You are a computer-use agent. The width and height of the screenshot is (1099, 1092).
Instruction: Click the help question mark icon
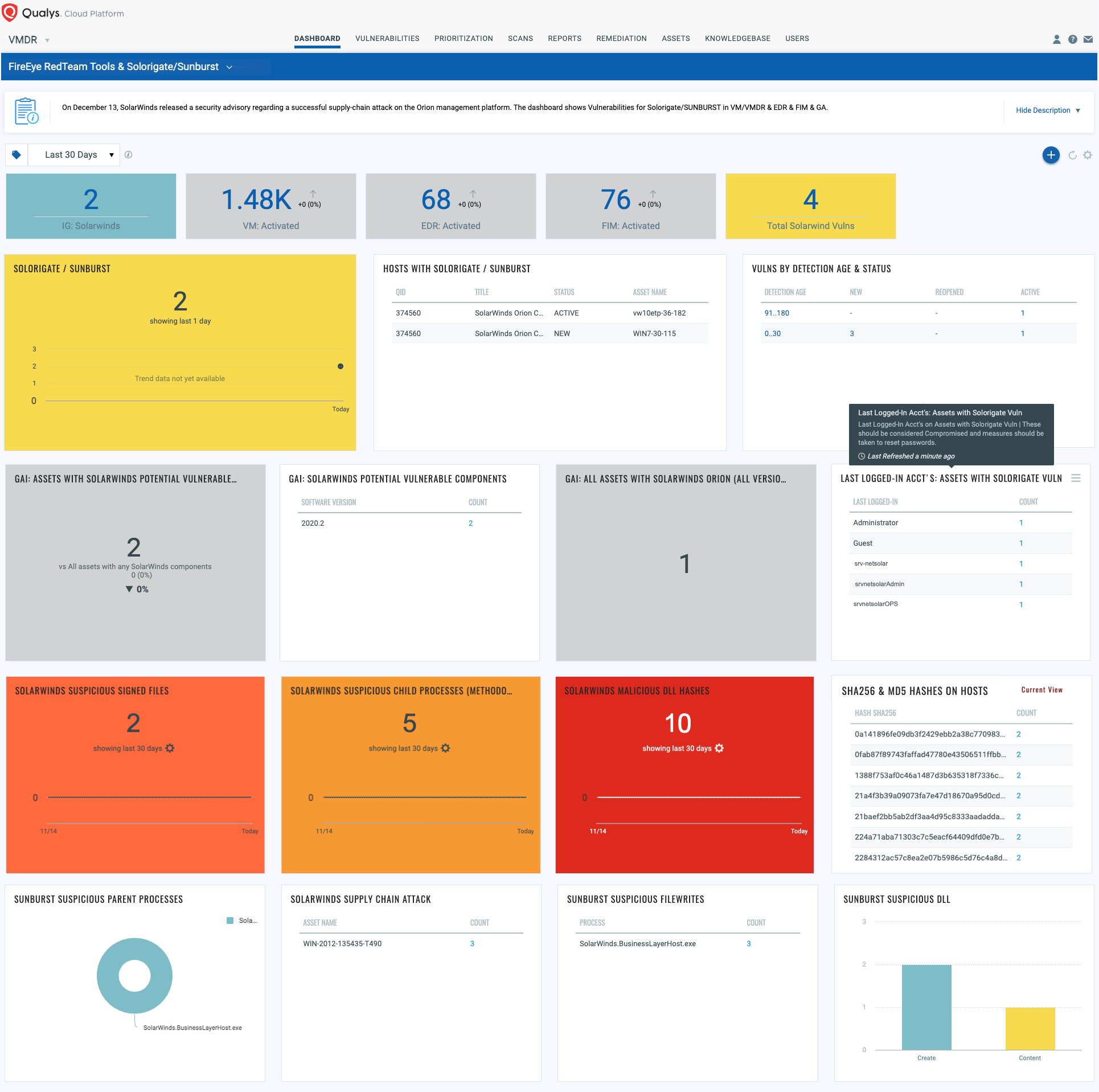click(x=1073, y=39)
